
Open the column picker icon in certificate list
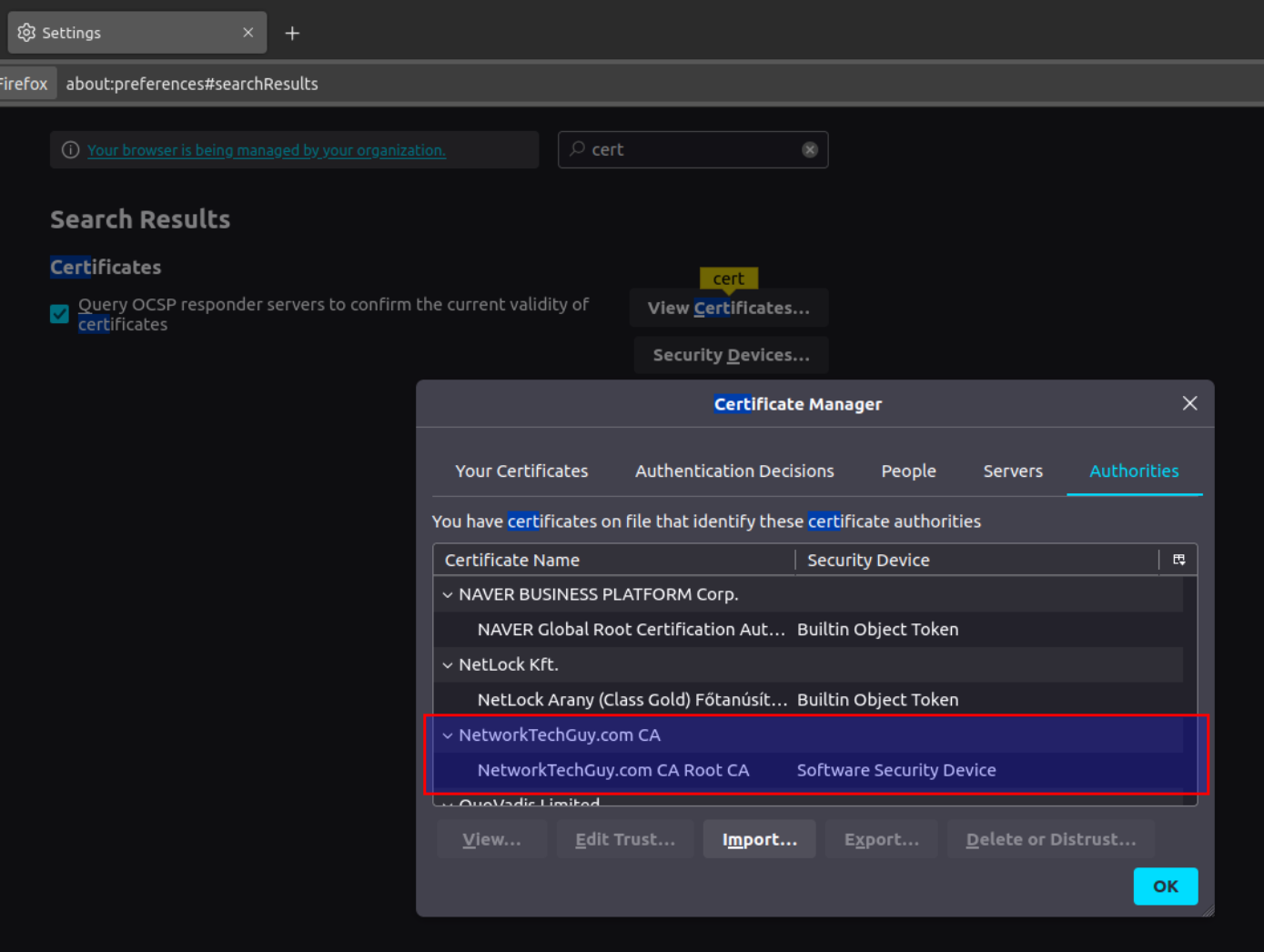click(x=1178, y=560)
